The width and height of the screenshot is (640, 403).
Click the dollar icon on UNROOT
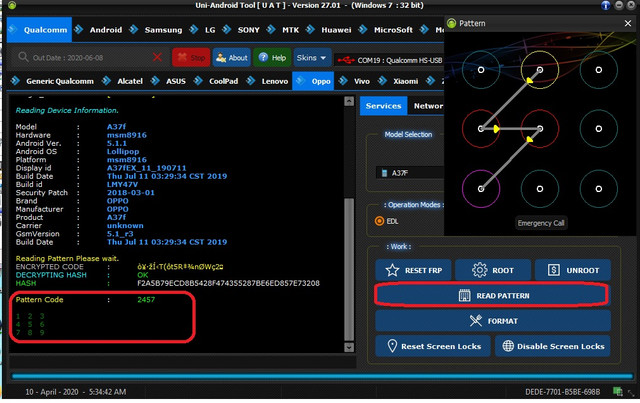point(554,270)
